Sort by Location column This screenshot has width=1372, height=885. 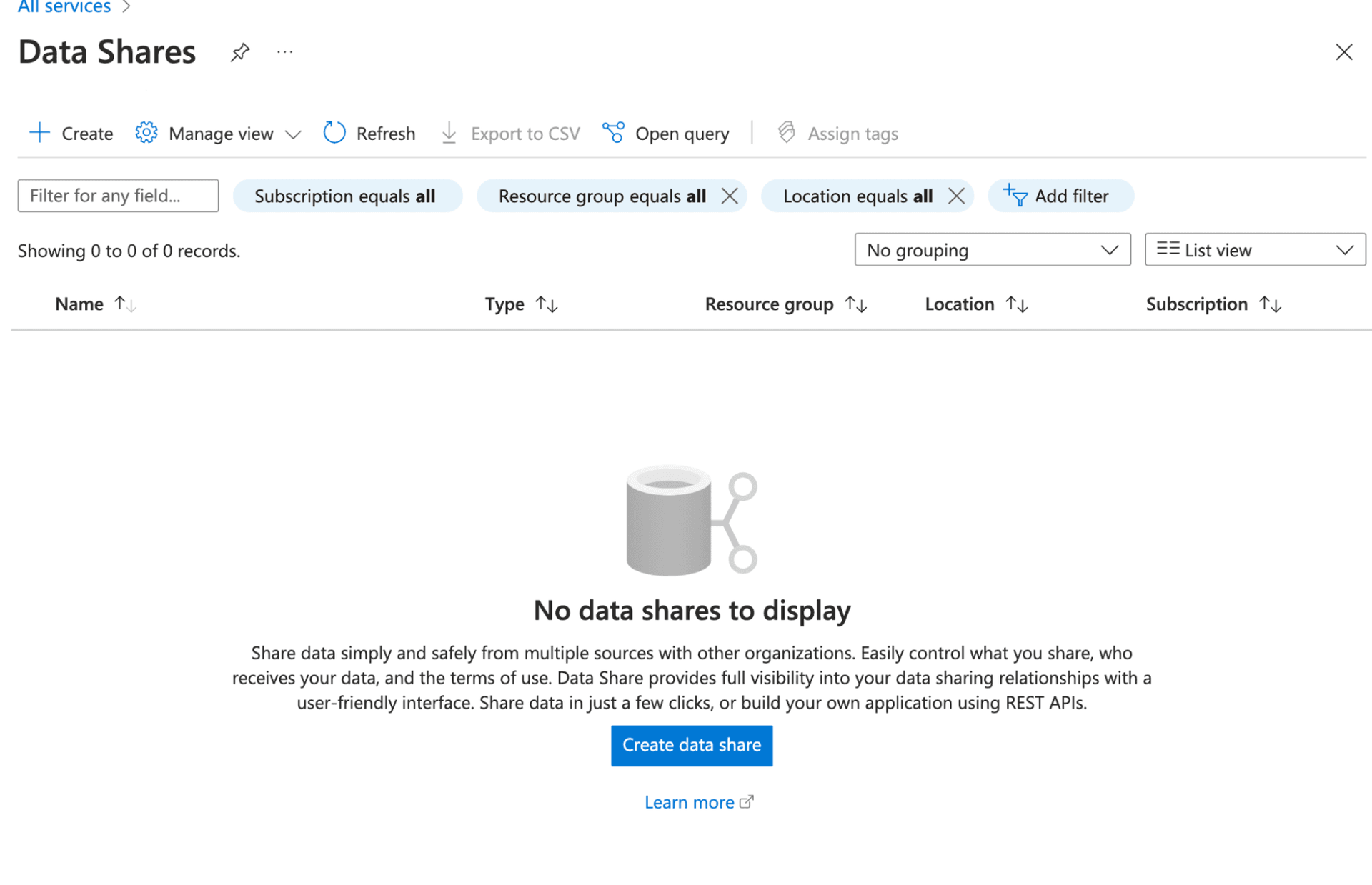(976, 304)
